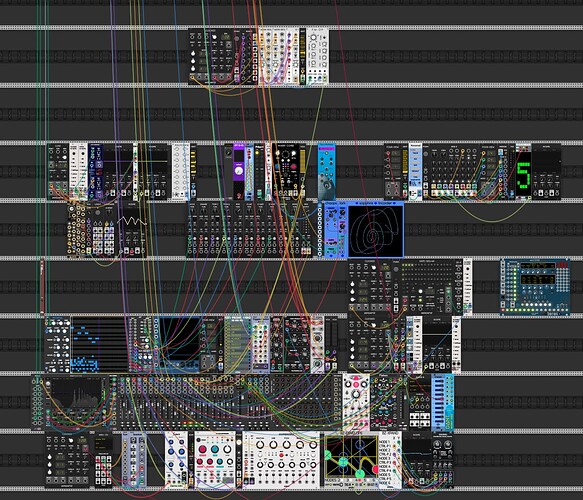
Task: Click the large knob on cyan-blue module
Action: (x=326, y=185)
